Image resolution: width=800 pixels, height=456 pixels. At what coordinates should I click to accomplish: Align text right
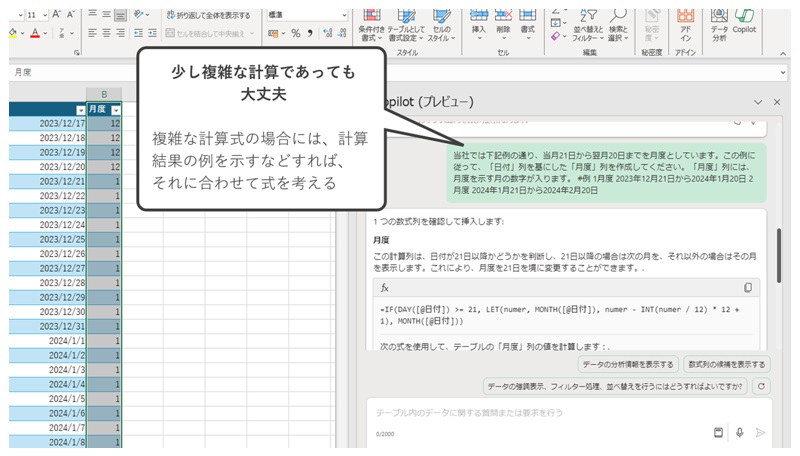tap(120, 33)
